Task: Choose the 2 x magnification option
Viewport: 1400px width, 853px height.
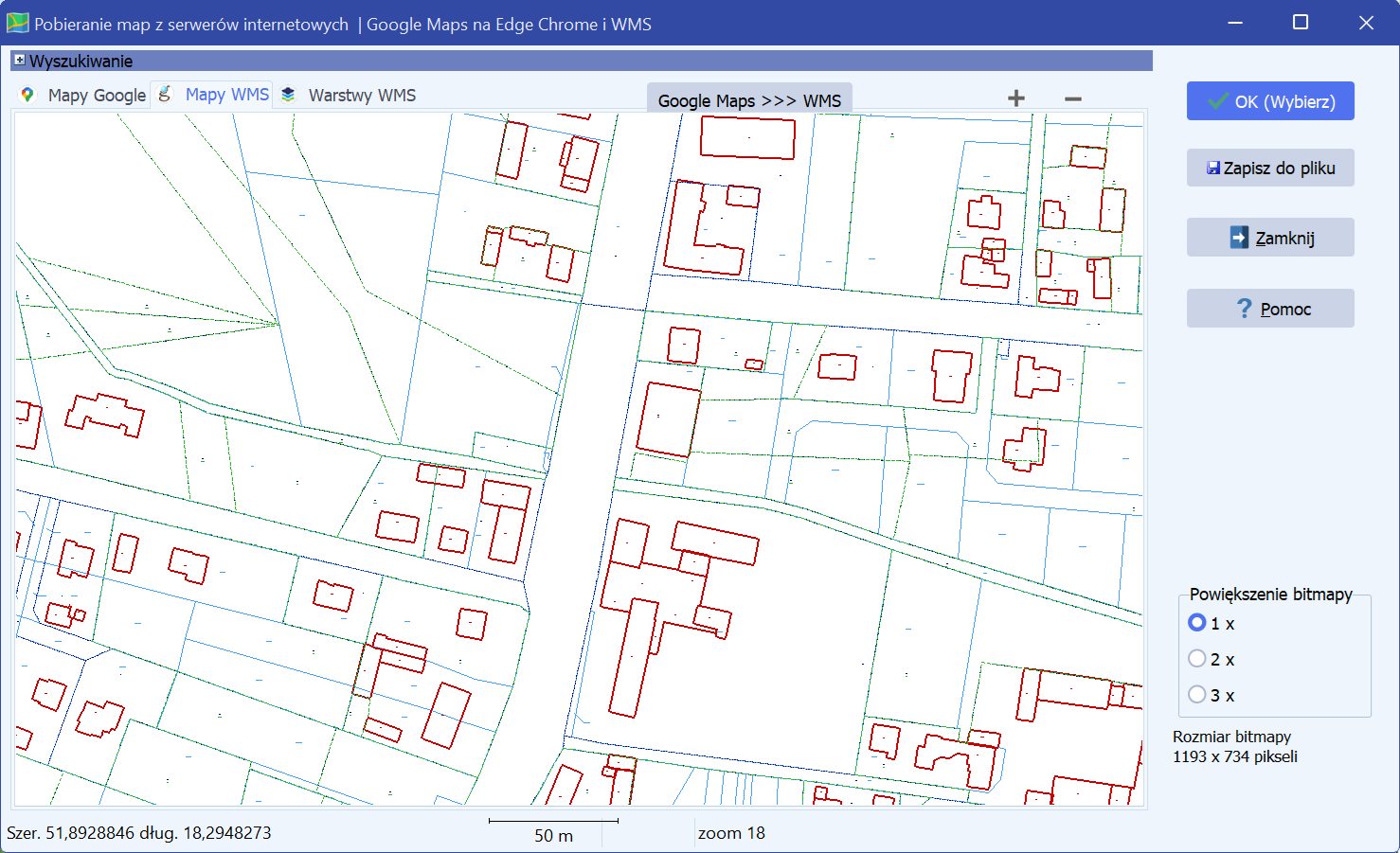Action: [x=1197, y=659]
